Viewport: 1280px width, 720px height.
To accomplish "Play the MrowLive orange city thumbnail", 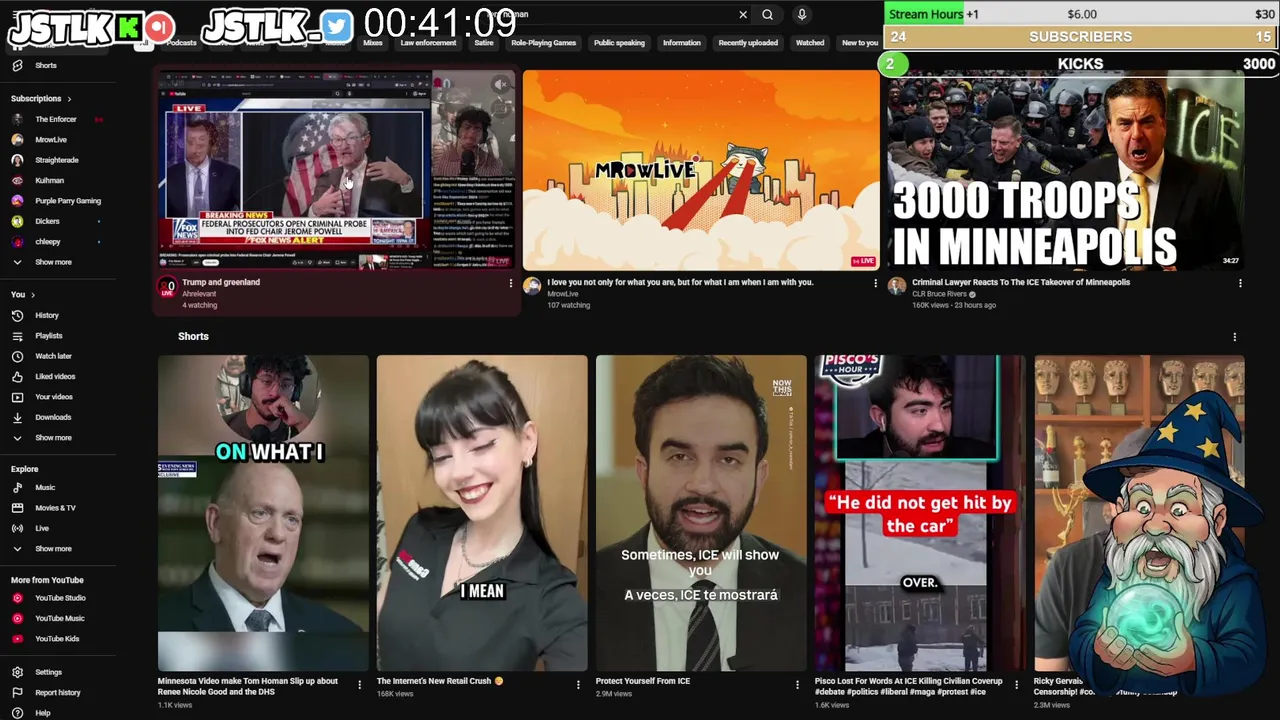I will (x=700, y=170).
